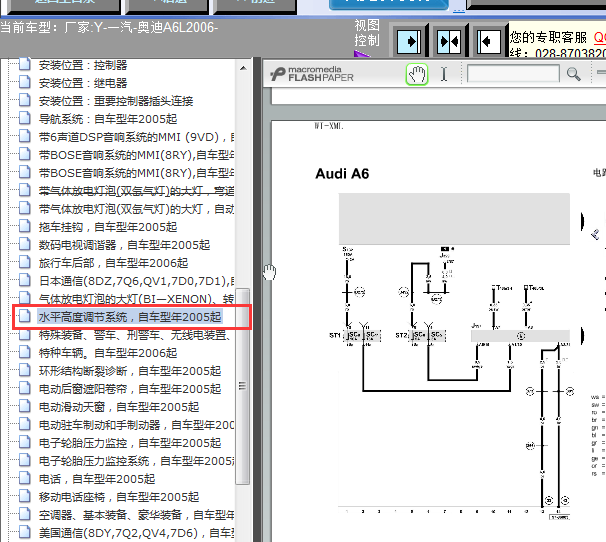Image resolution: width=606 pixels, height=542 pixels.
Task: Click the 视图控制 label
Action: pos(367,33)
